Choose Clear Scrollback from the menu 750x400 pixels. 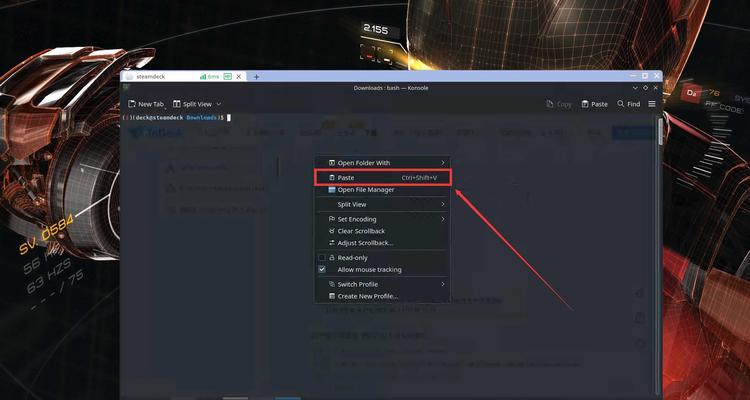(x=382, y=231)
